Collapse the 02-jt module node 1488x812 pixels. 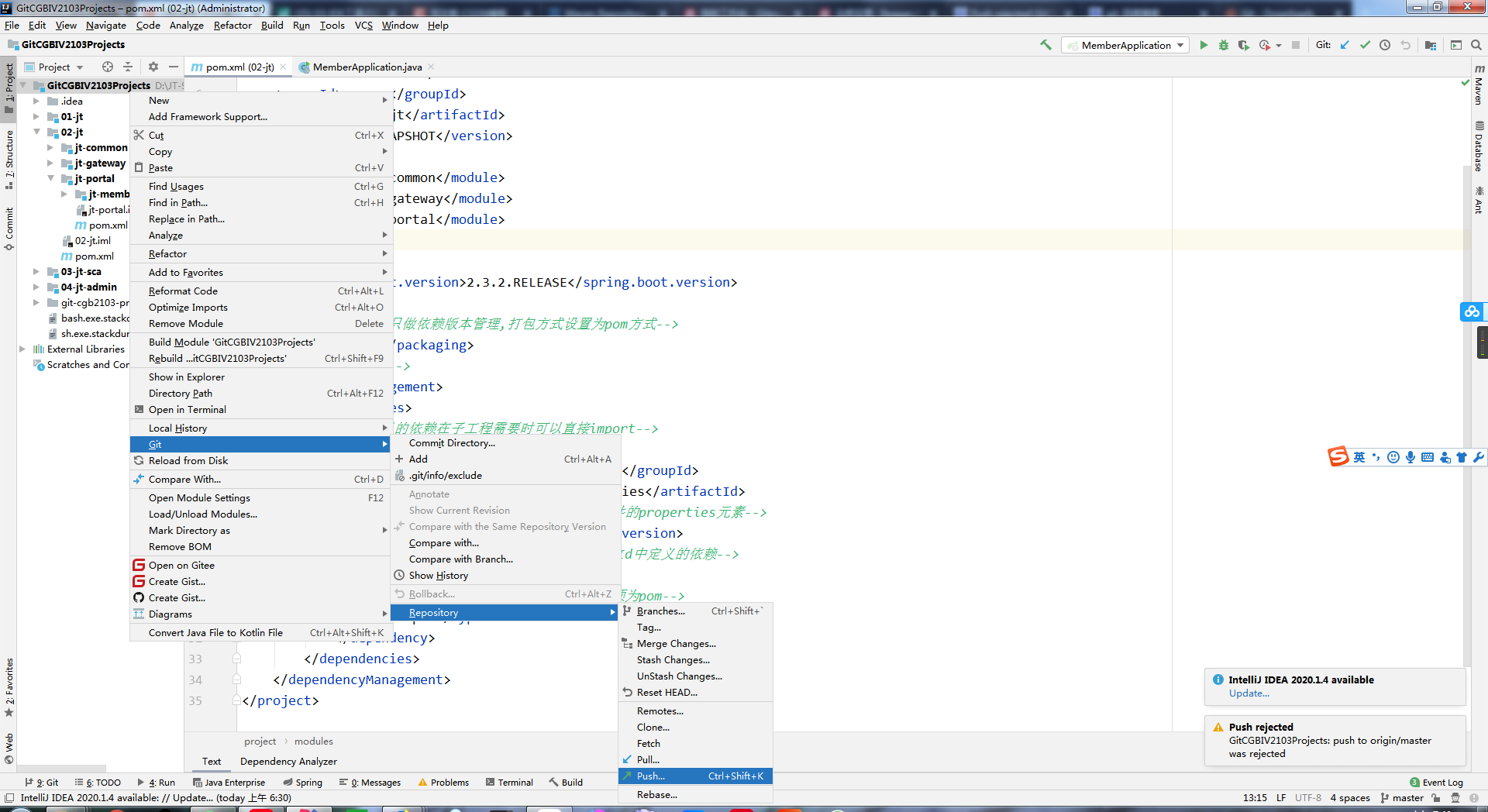(x=36, y=132)
